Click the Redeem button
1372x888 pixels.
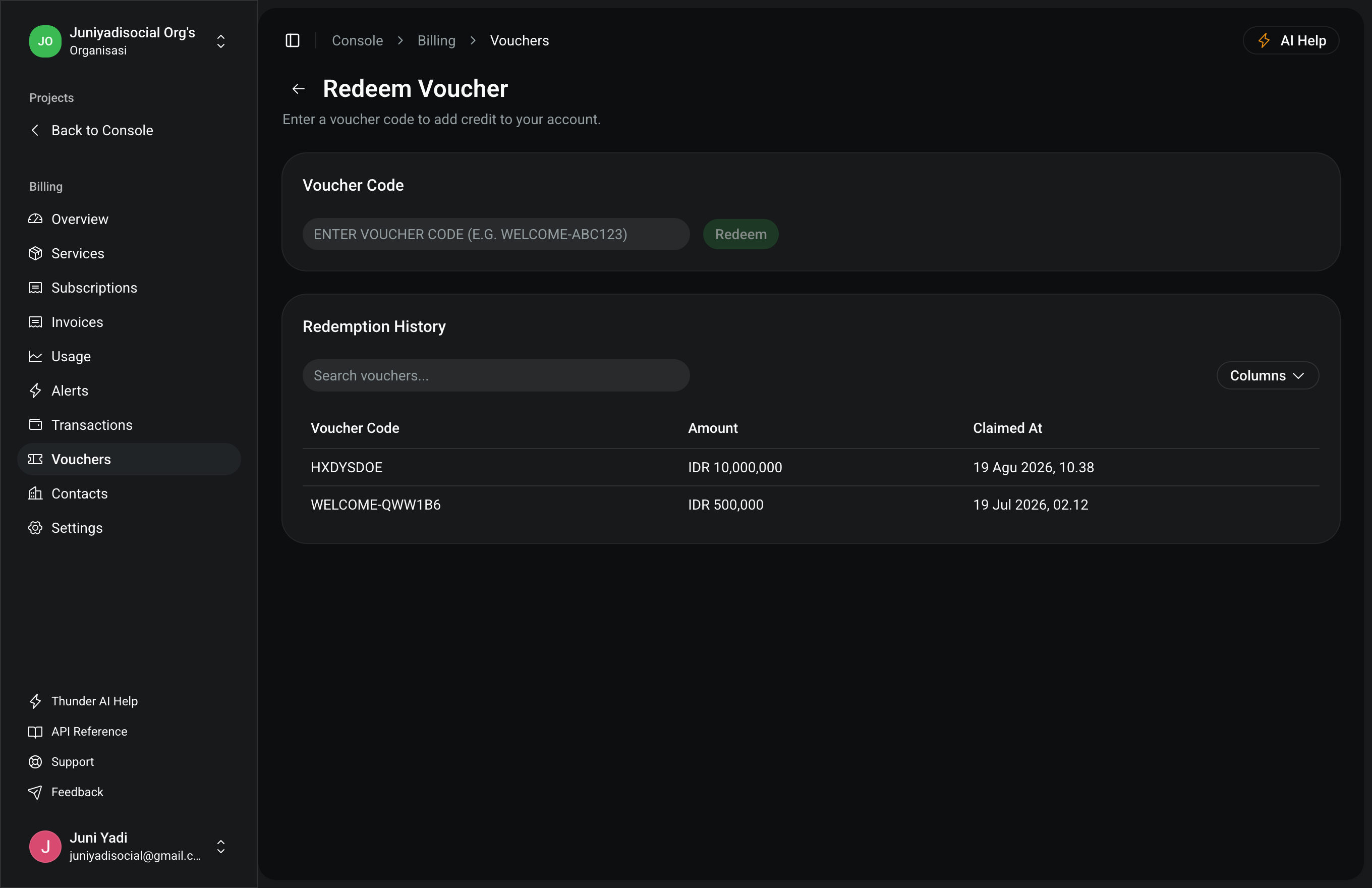tap(740, 234)
